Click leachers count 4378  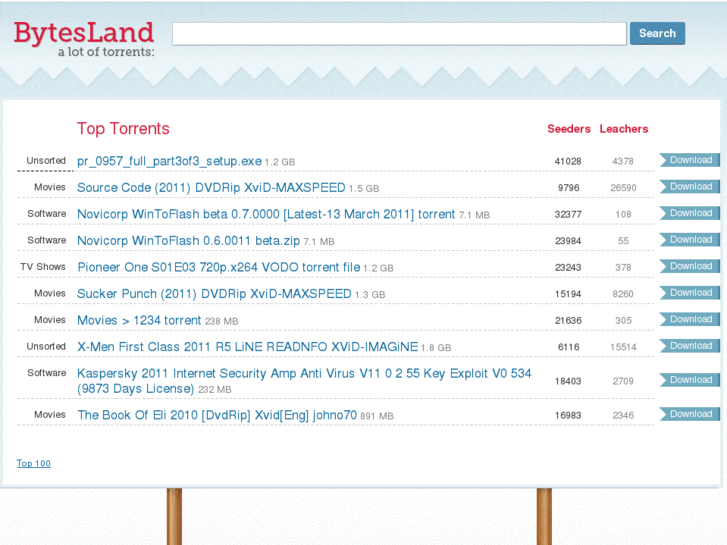[x=623, y=161]
